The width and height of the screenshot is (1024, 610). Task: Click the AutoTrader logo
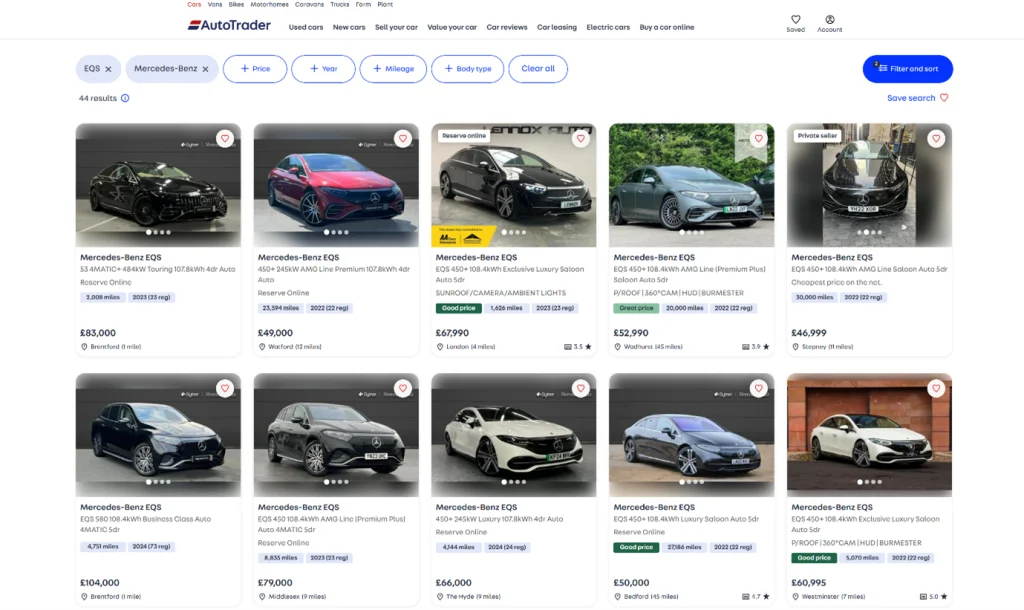(231, 25)
